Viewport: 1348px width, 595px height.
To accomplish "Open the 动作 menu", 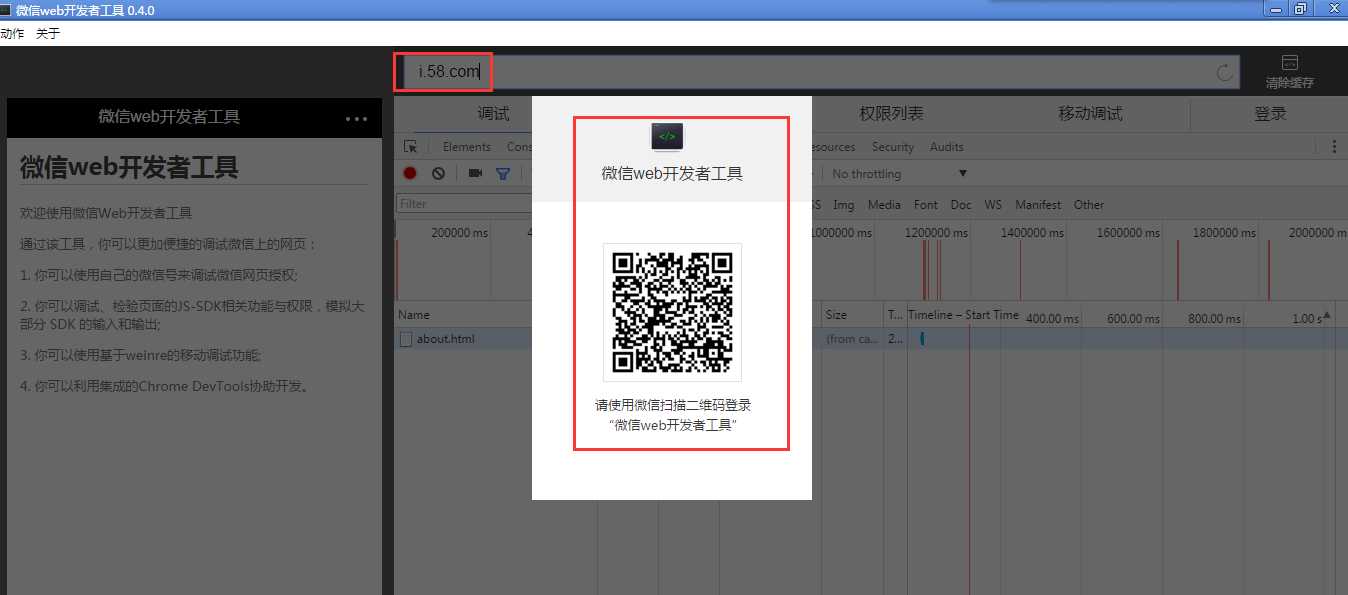I will (12, 33).
